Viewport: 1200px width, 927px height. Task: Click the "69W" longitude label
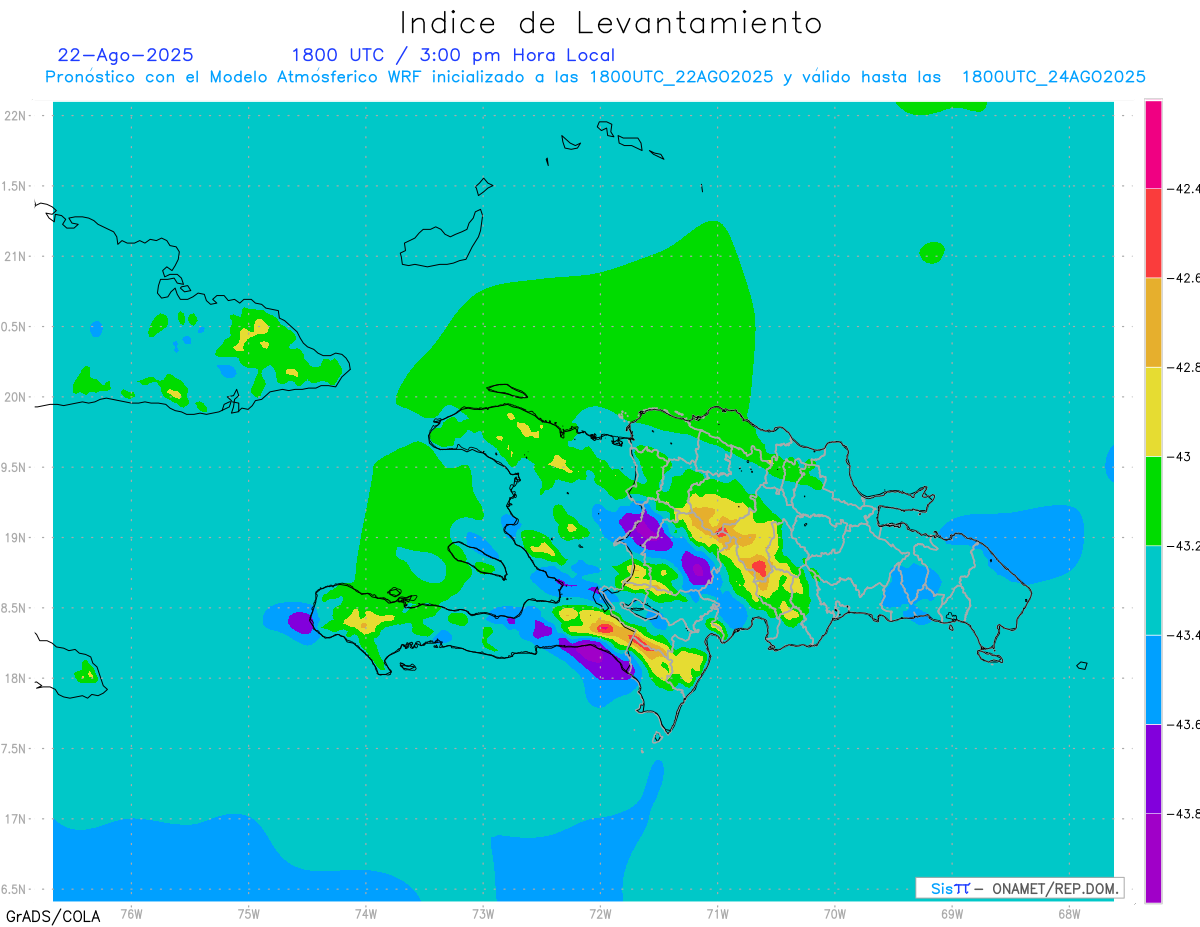point(952,913)
